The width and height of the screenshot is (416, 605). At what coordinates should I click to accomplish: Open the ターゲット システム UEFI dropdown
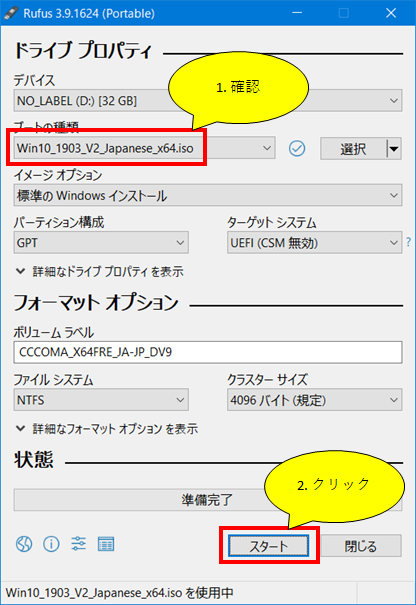315,242
